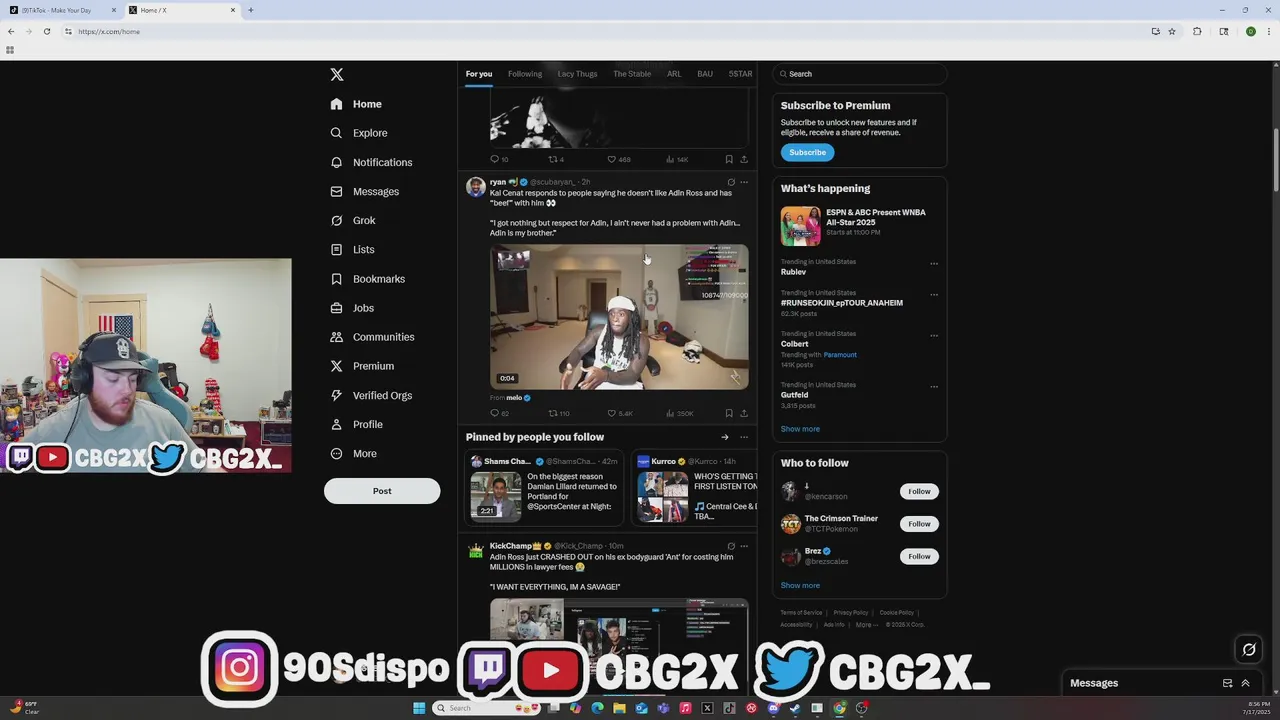Open Explore from the sidebar

pyautogui.click(x=358, y=133)
